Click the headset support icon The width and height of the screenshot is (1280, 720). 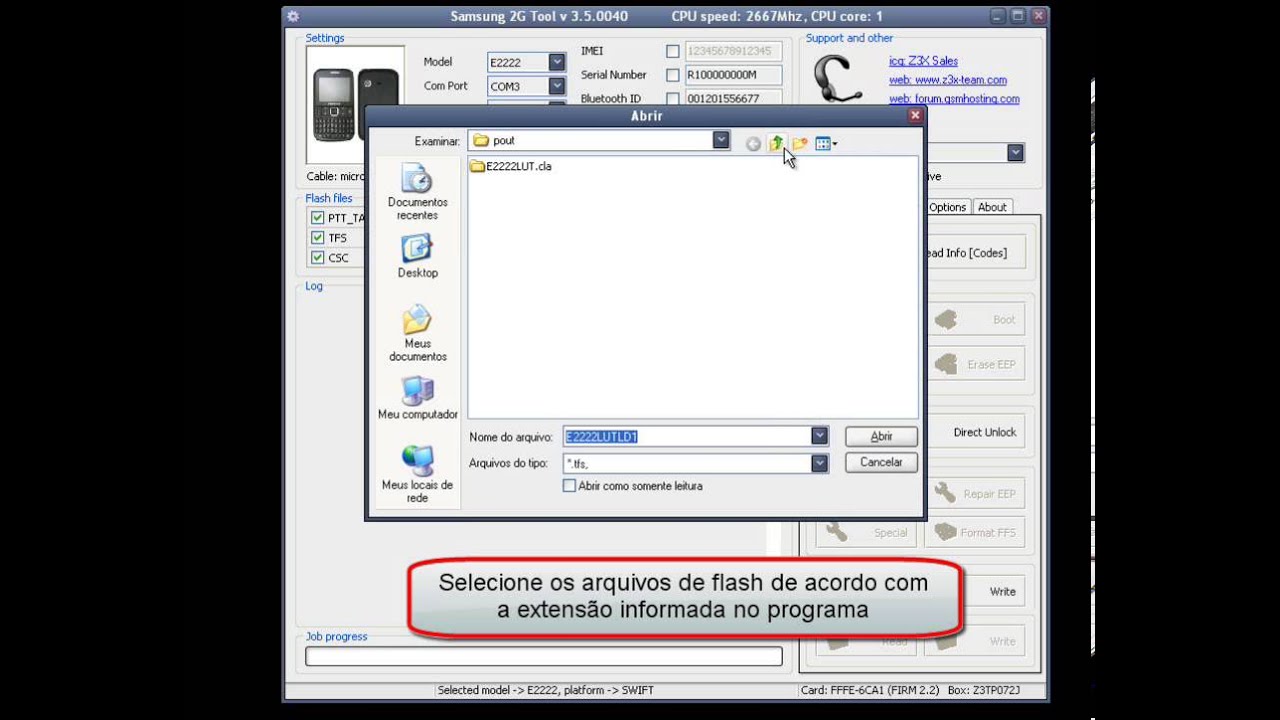838,78
